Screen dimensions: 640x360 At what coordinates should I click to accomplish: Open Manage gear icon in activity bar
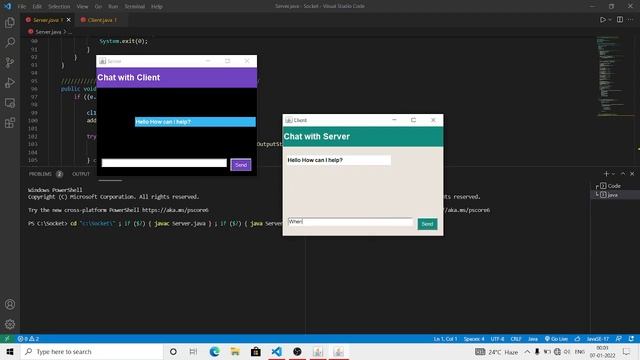click(10, 324)
